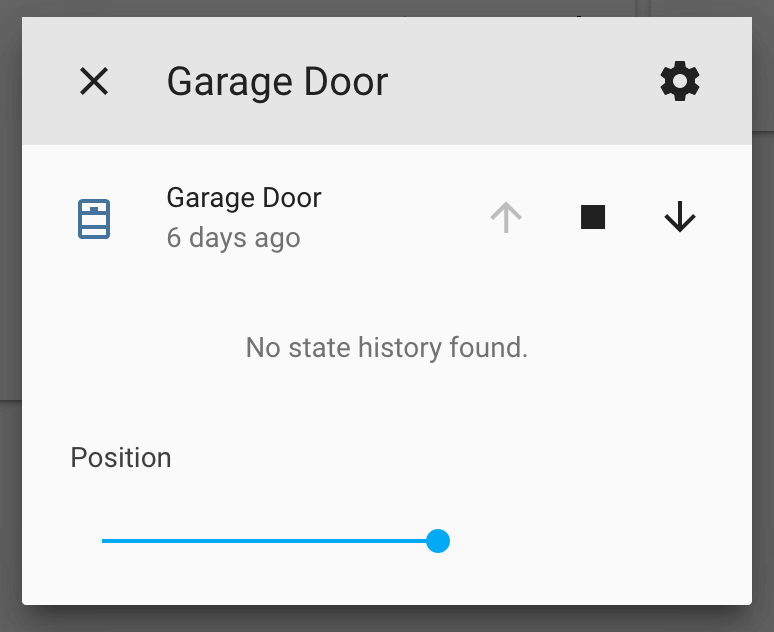Click the dimmed backdrop right of the dialog
The height and width of the screenshot is (632, 774).
[763, 300]
